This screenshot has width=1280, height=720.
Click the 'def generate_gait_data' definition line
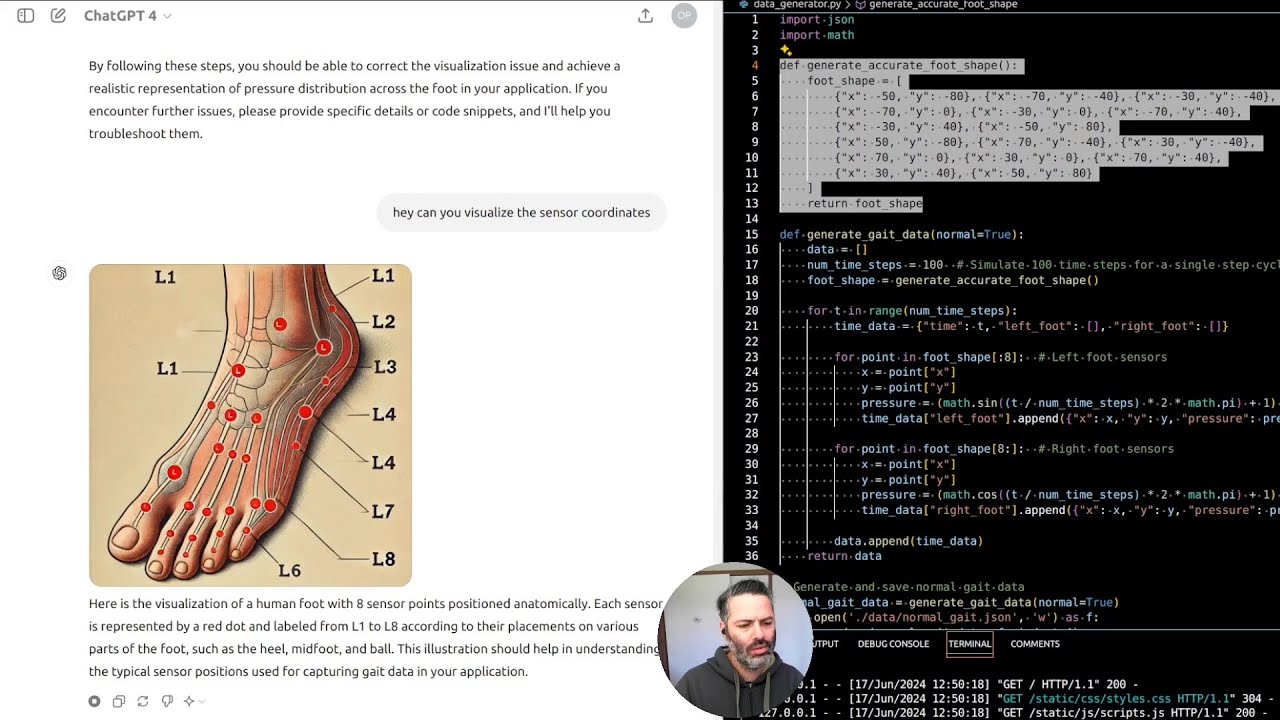click(x=901, y=234)
